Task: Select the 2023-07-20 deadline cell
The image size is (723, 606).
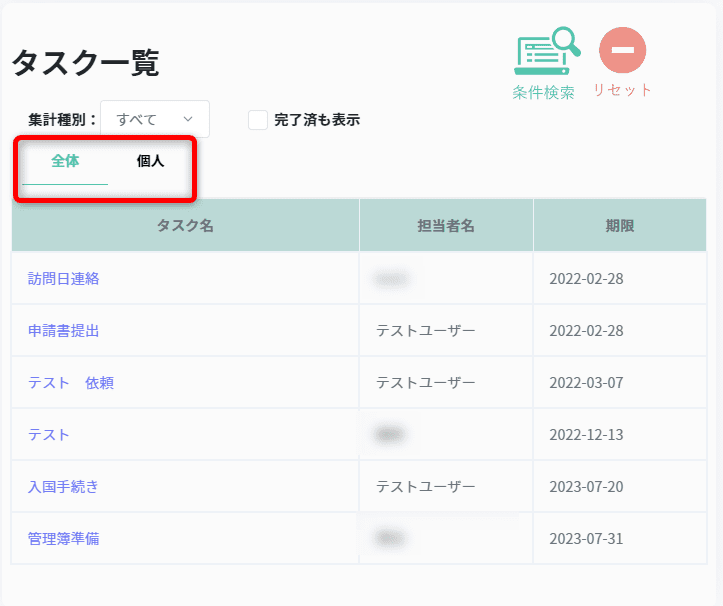Action: (586, 487)
